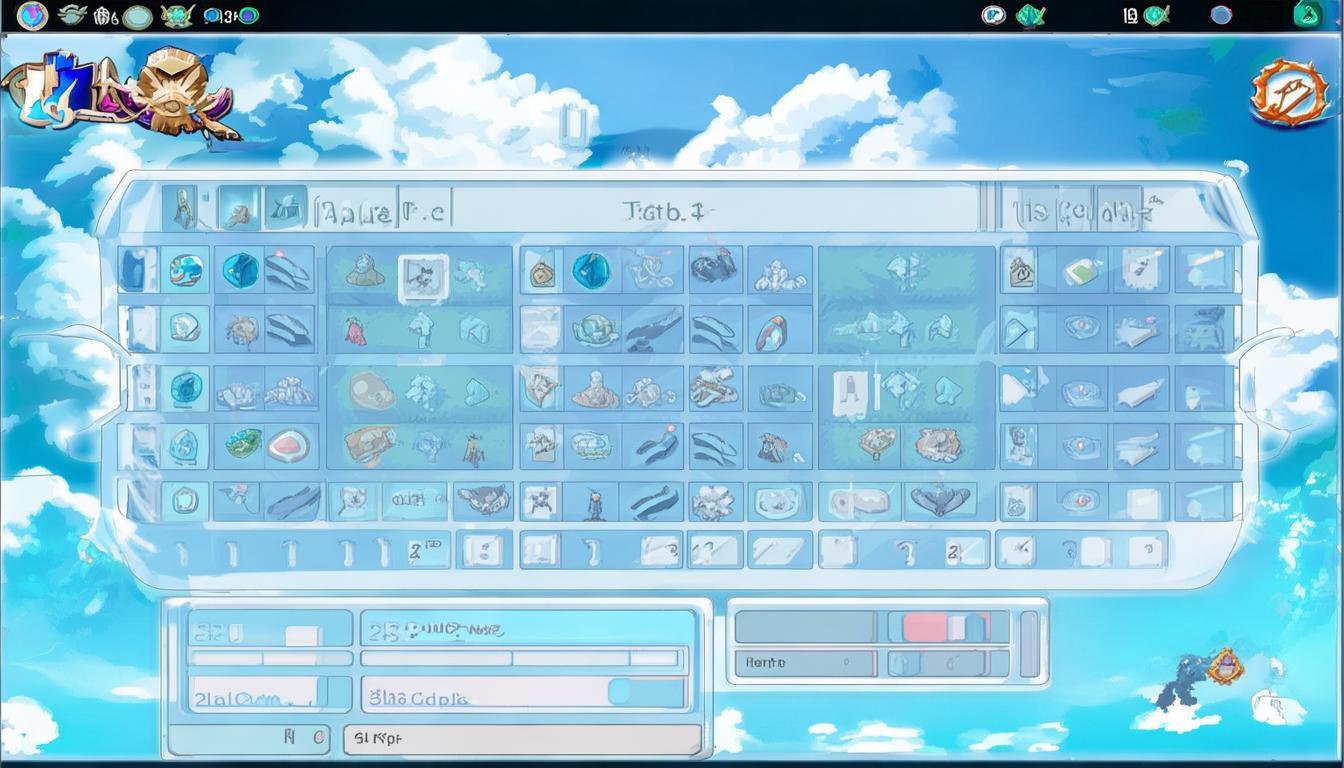Click the red figure item in second row
Viewport: 1344px width, 768px height.
click(354, 329)
